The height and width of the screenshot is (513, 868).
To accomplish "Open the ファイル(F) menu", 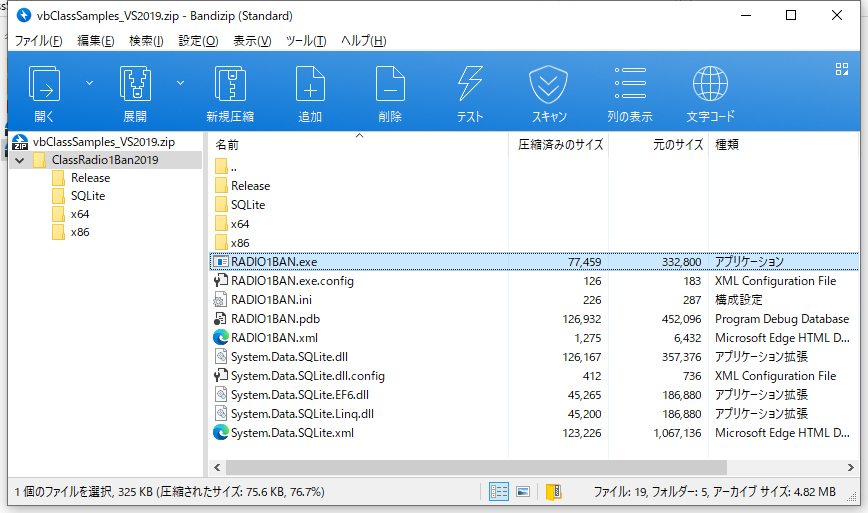I will tap(38, 40).
